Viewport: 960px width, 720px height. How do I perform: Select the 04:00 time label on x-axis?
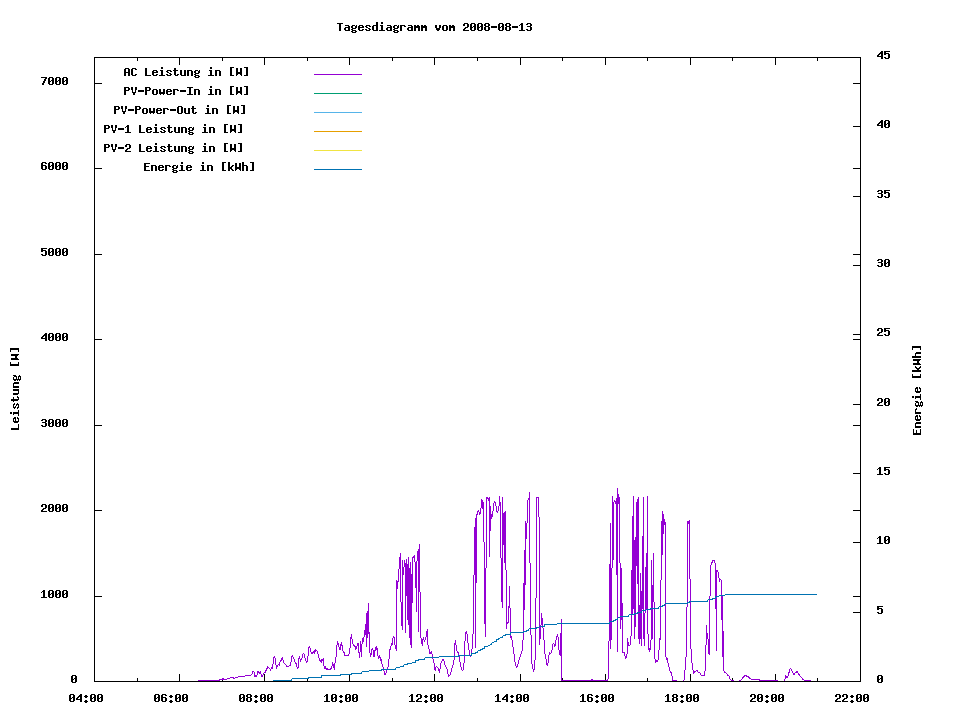tap(86, 698)
